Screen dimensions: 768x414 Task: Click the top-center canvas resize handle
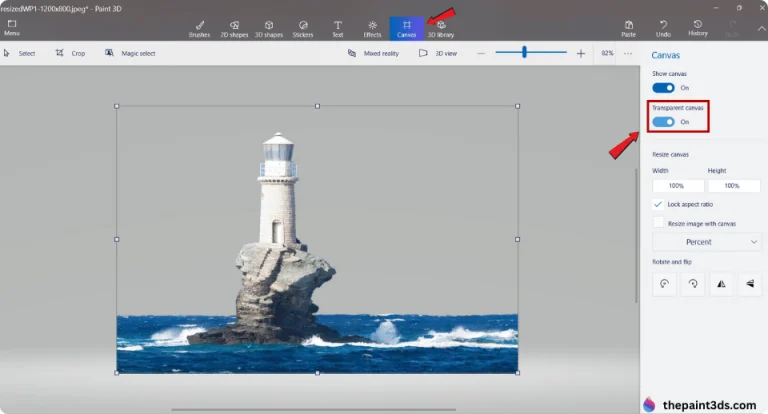coord(317,106)
